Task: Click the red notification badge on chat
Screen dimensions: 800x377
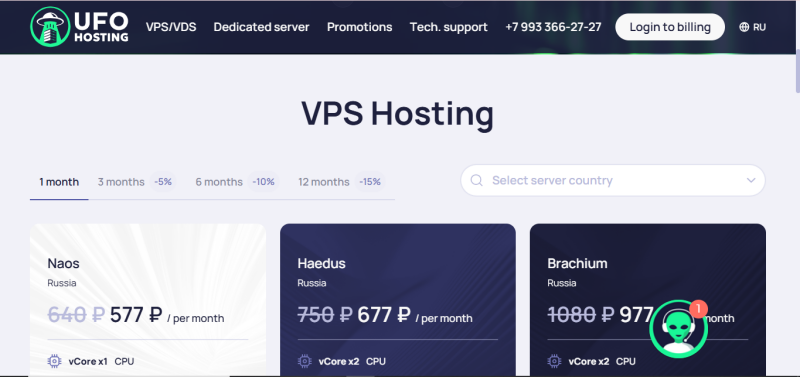Action: pos(698,309)
